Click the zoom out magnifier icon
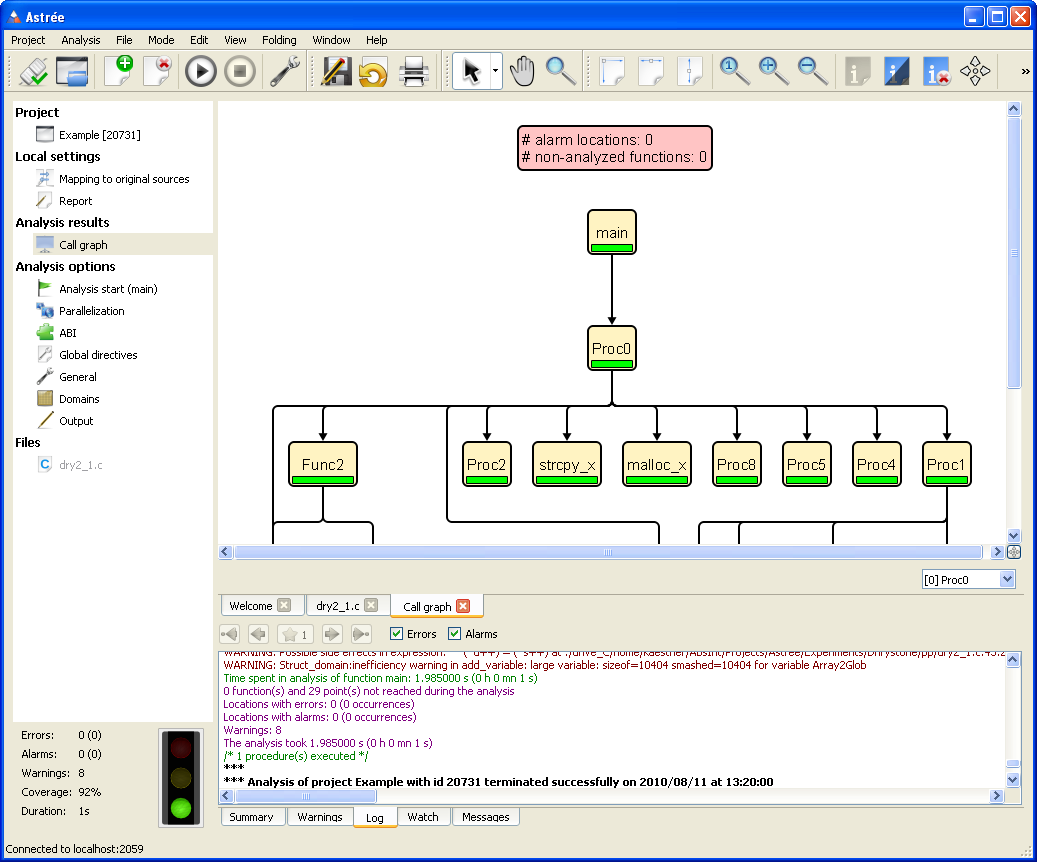Screen dimensions: 1037x862 (x=812, y=71)
